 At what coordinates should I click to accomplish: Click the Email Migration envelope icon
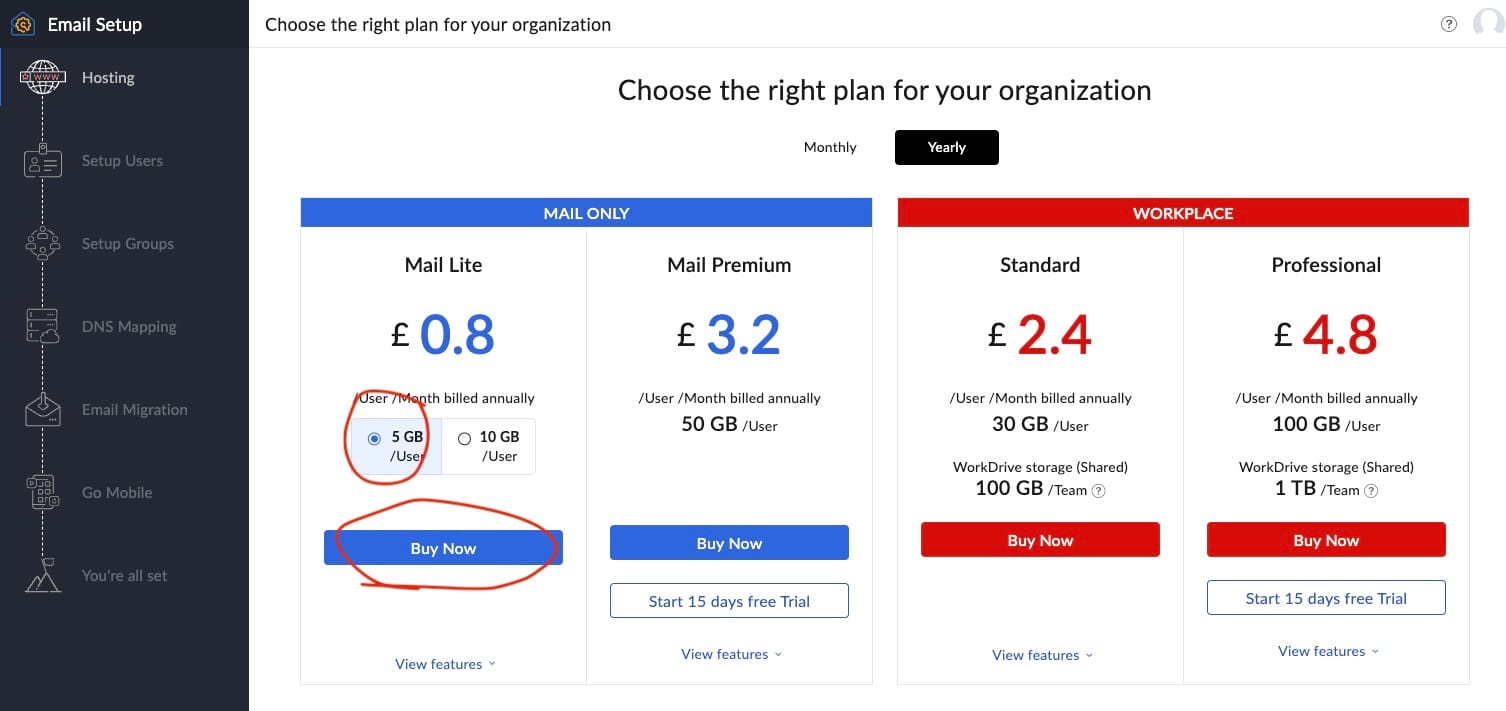tap(42, 410)
